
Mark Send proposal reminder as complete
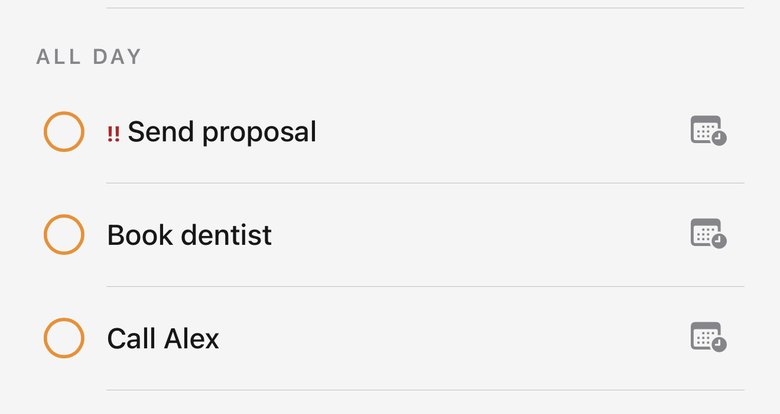64,131
